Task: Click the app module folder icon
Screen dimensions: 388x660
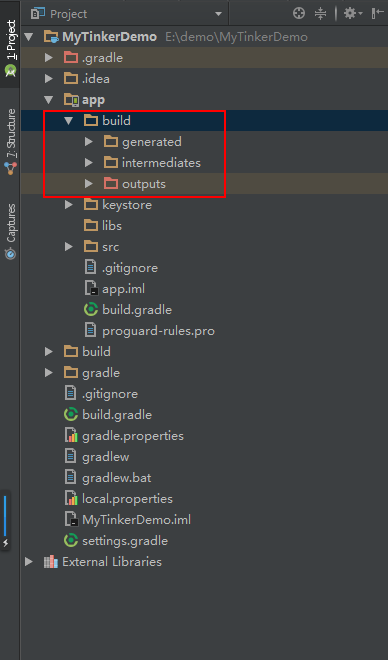Action: (x=71, y=100)
